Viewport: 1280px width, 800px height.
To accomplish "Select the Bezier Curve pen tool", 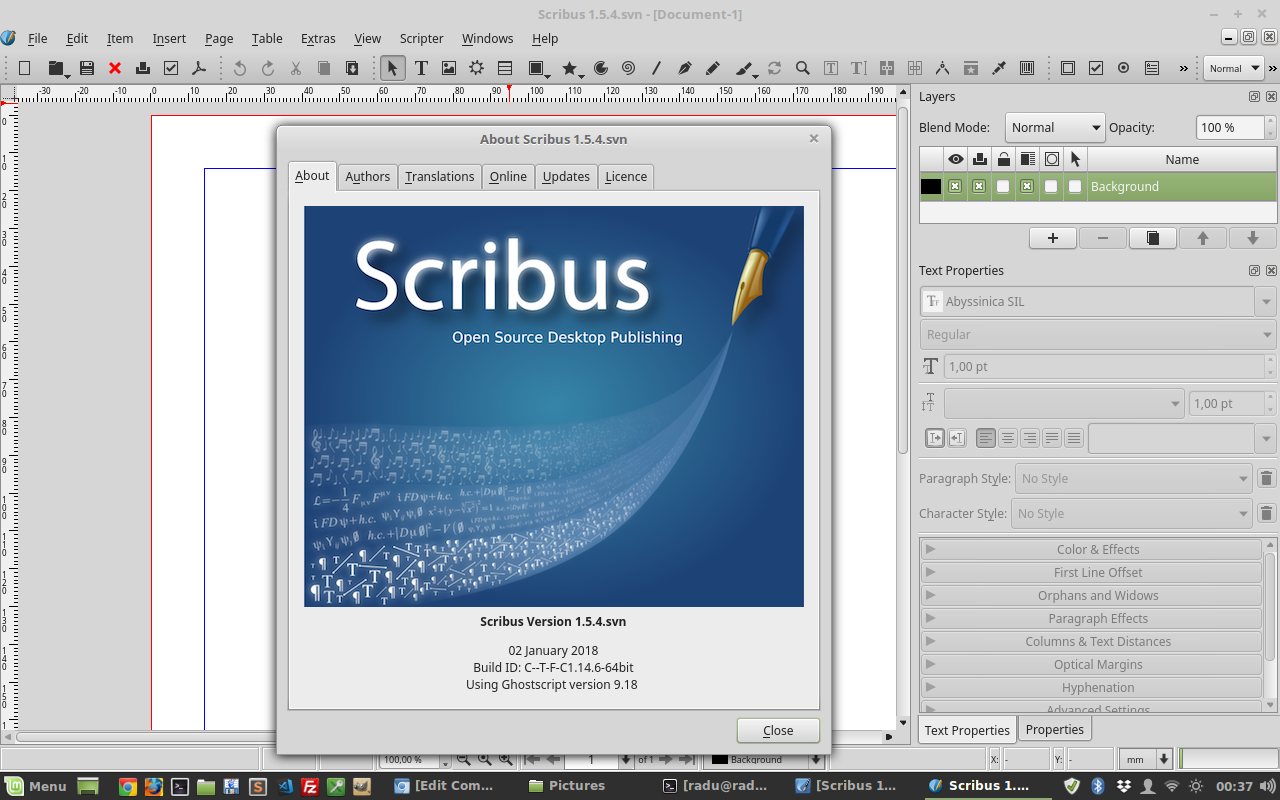I will pos(684,68).
